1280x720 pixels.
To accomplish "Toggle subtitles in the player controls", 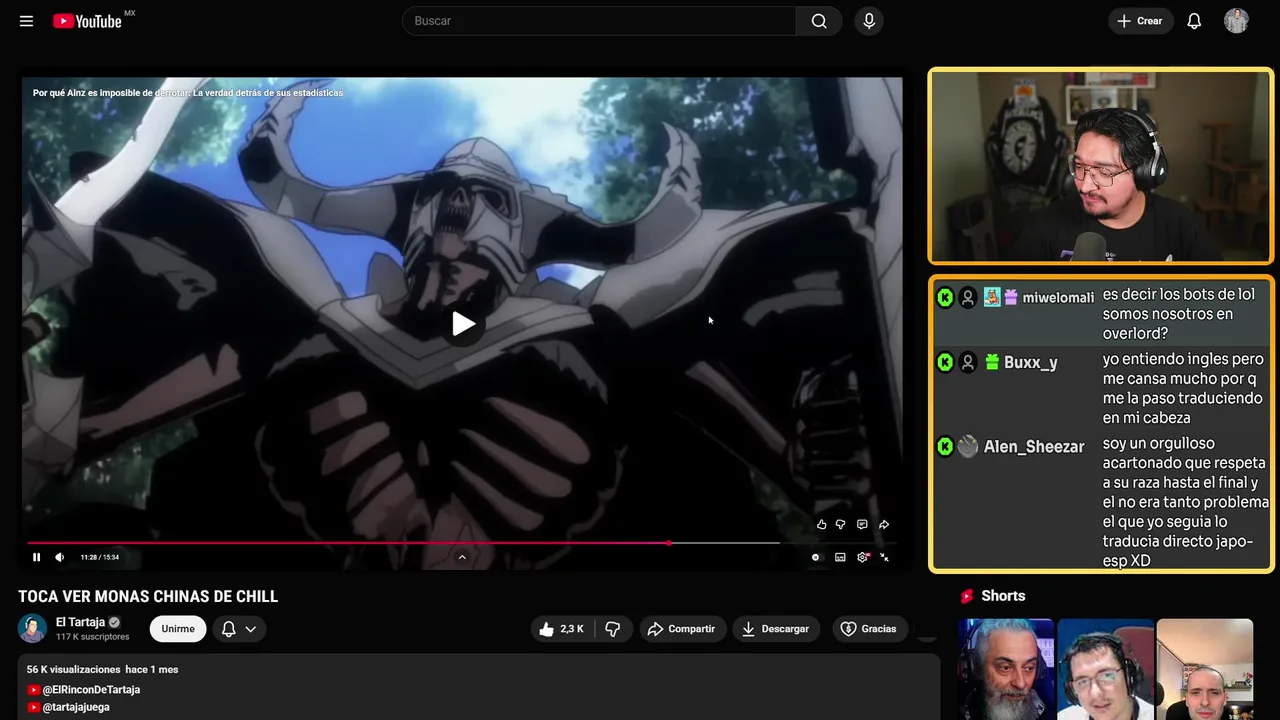I will click(x=840, y=557).
